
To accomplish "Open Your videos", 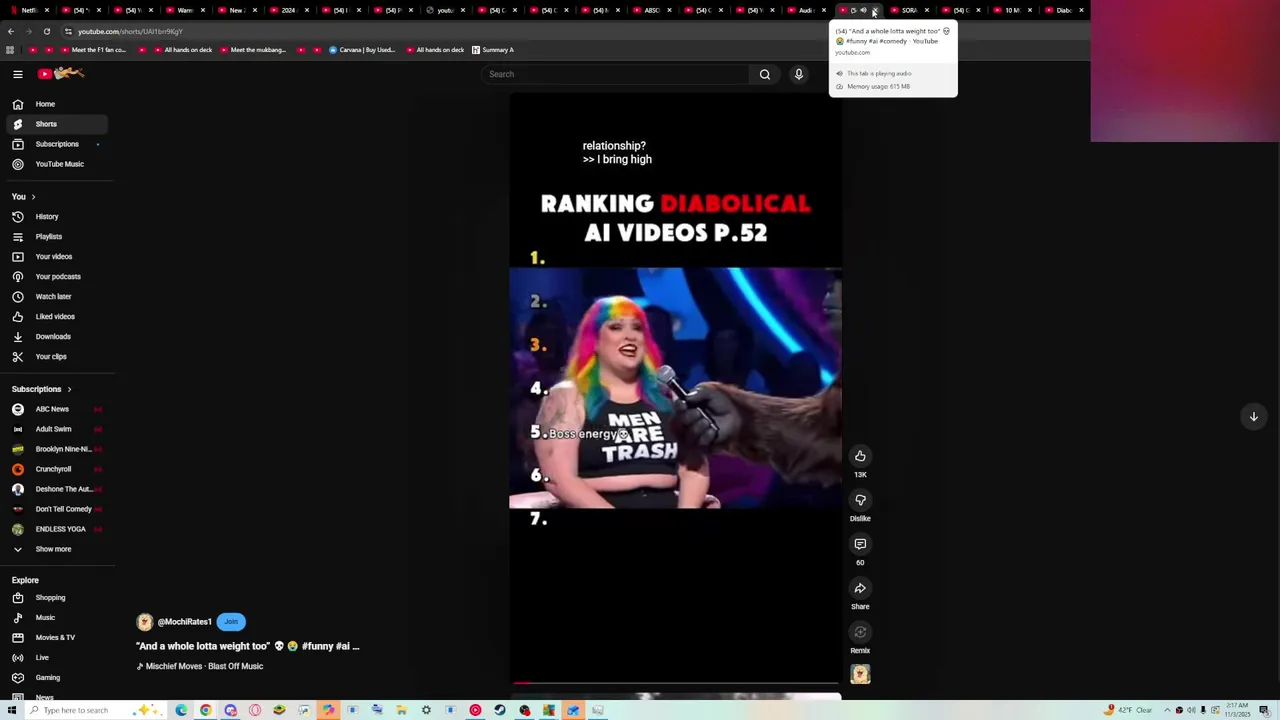I will (55, 257).
